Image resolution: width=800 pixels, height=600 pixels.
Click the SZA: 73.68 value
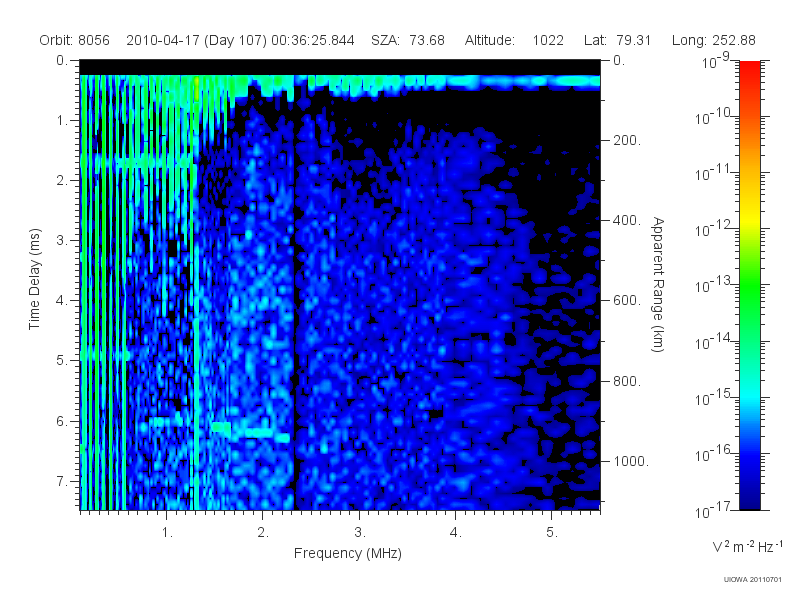point(408,40)
